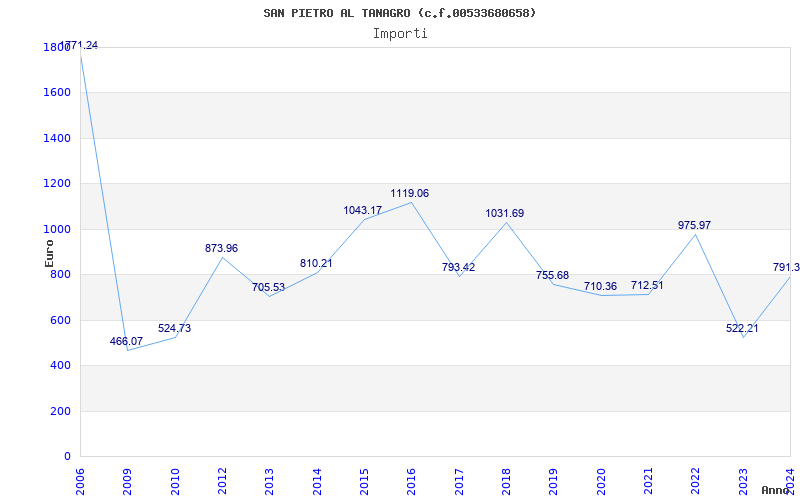Click the 1400 value on Euro axis
This screenshot has height=500, width=800.
tap(57, 138)
